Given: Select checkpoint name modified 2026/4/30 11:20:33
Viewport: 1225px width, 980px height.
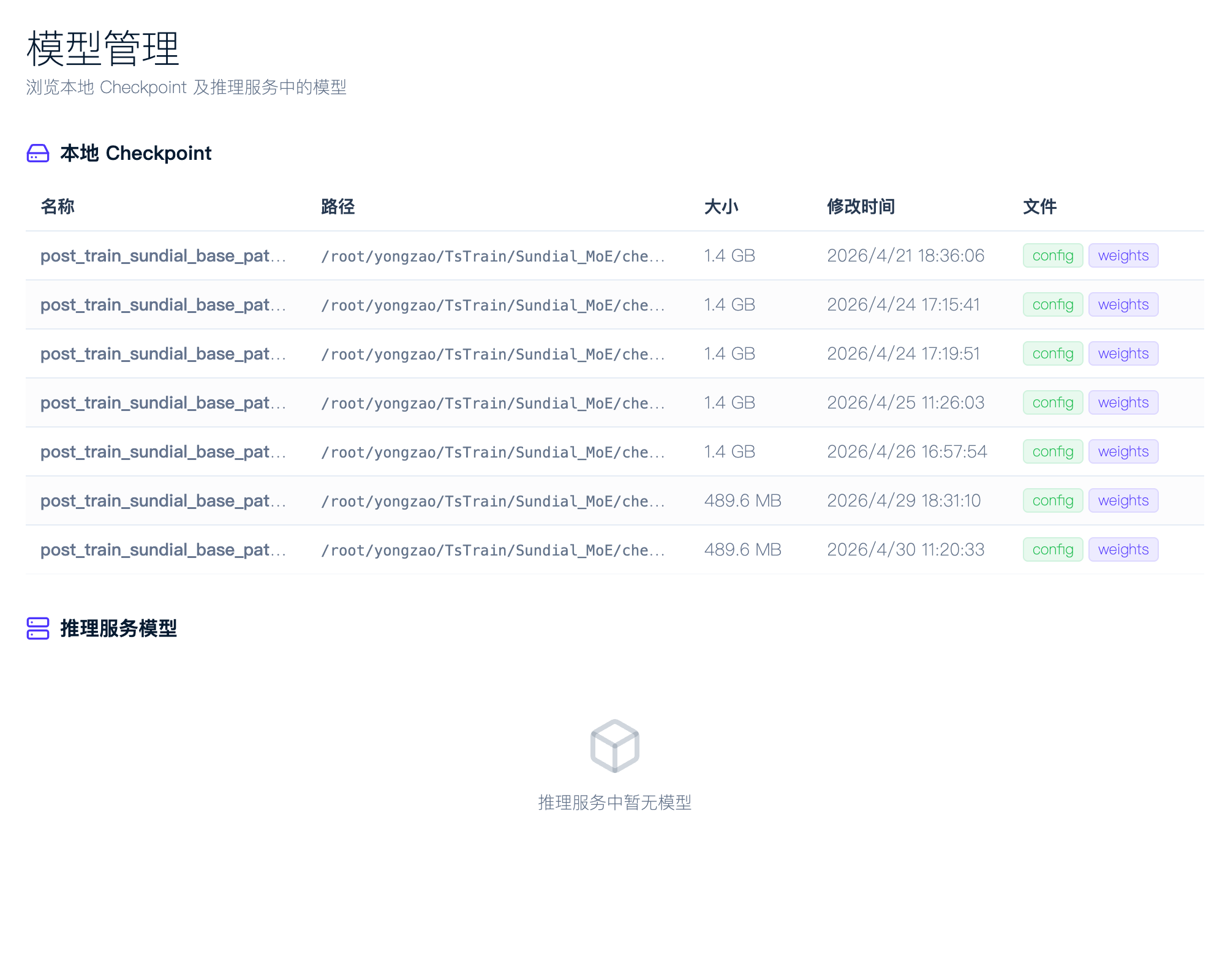Looking at the screenshot, I should [x=164, y=549].
